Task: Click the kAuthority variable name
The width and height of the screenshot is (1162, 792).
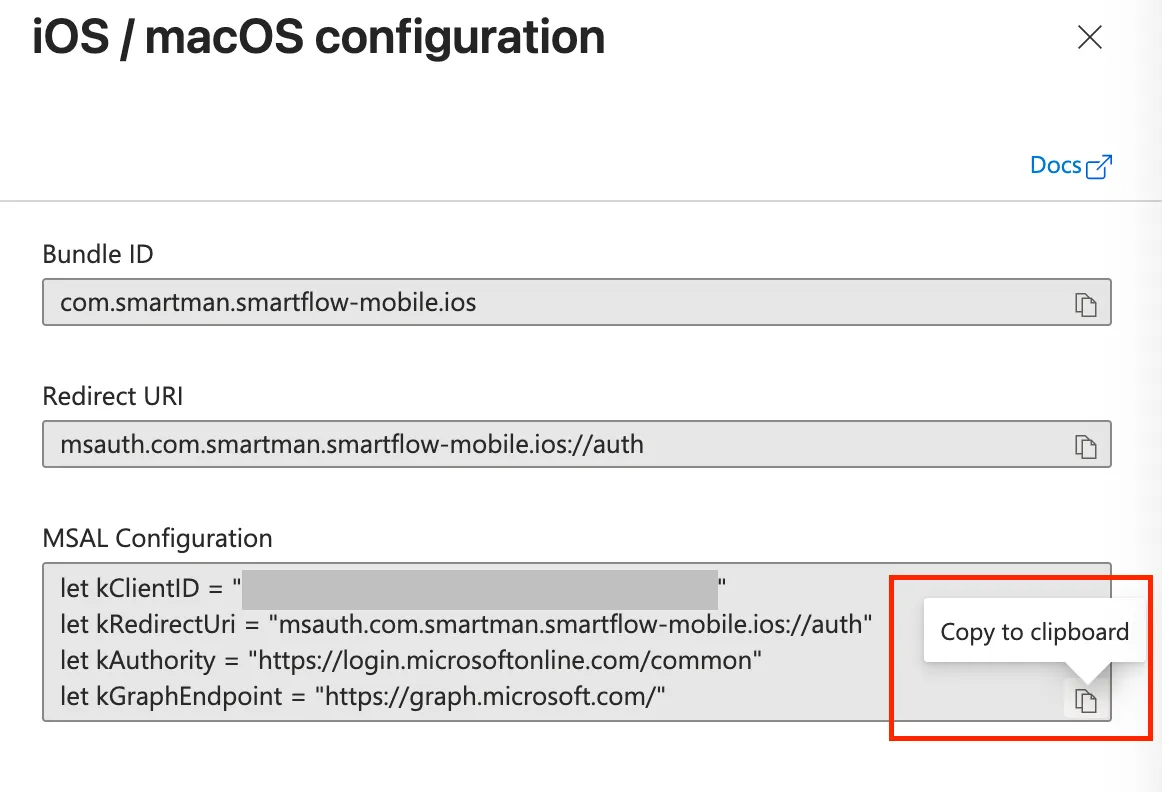Action: click(156, 660)
